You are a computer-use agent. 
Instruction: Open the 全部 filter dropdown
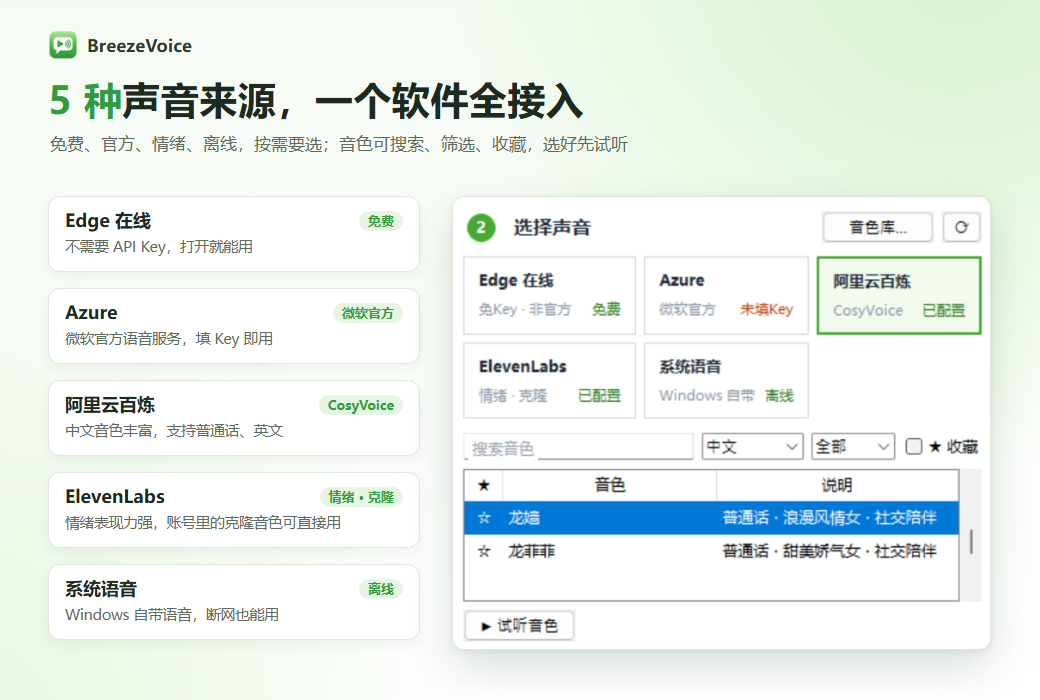coord(853,447)
